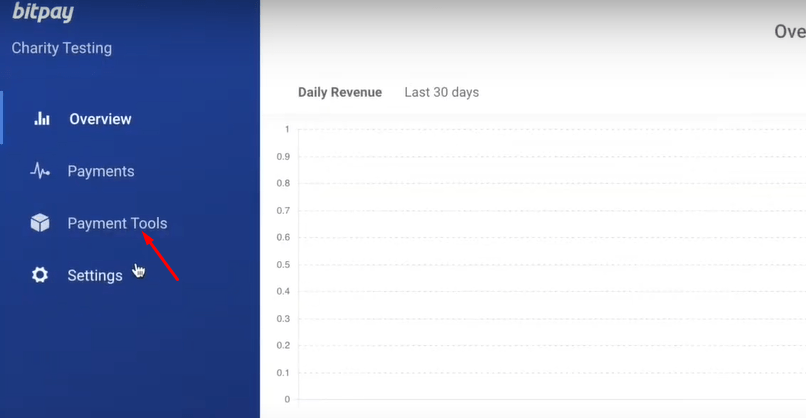This screenshot has width=806, height=418.
Task: Click the Daily Revenue heading
Action: (x=340, y=92)
